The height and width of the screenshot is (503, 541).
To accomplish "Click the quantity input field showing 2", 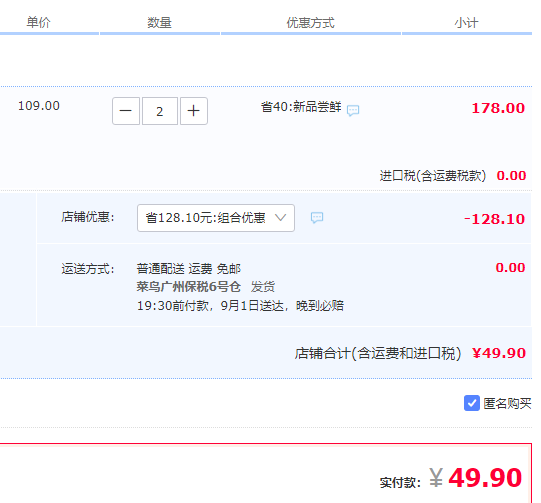I will (x=160, y=111).
